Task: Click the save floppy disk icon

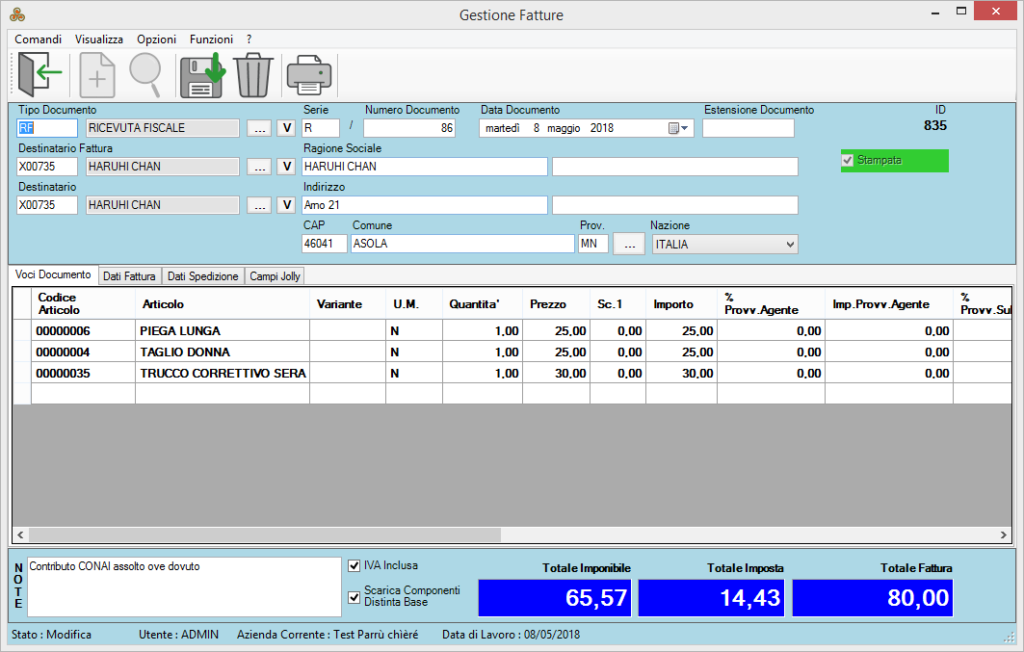Action: coord(201,74)
